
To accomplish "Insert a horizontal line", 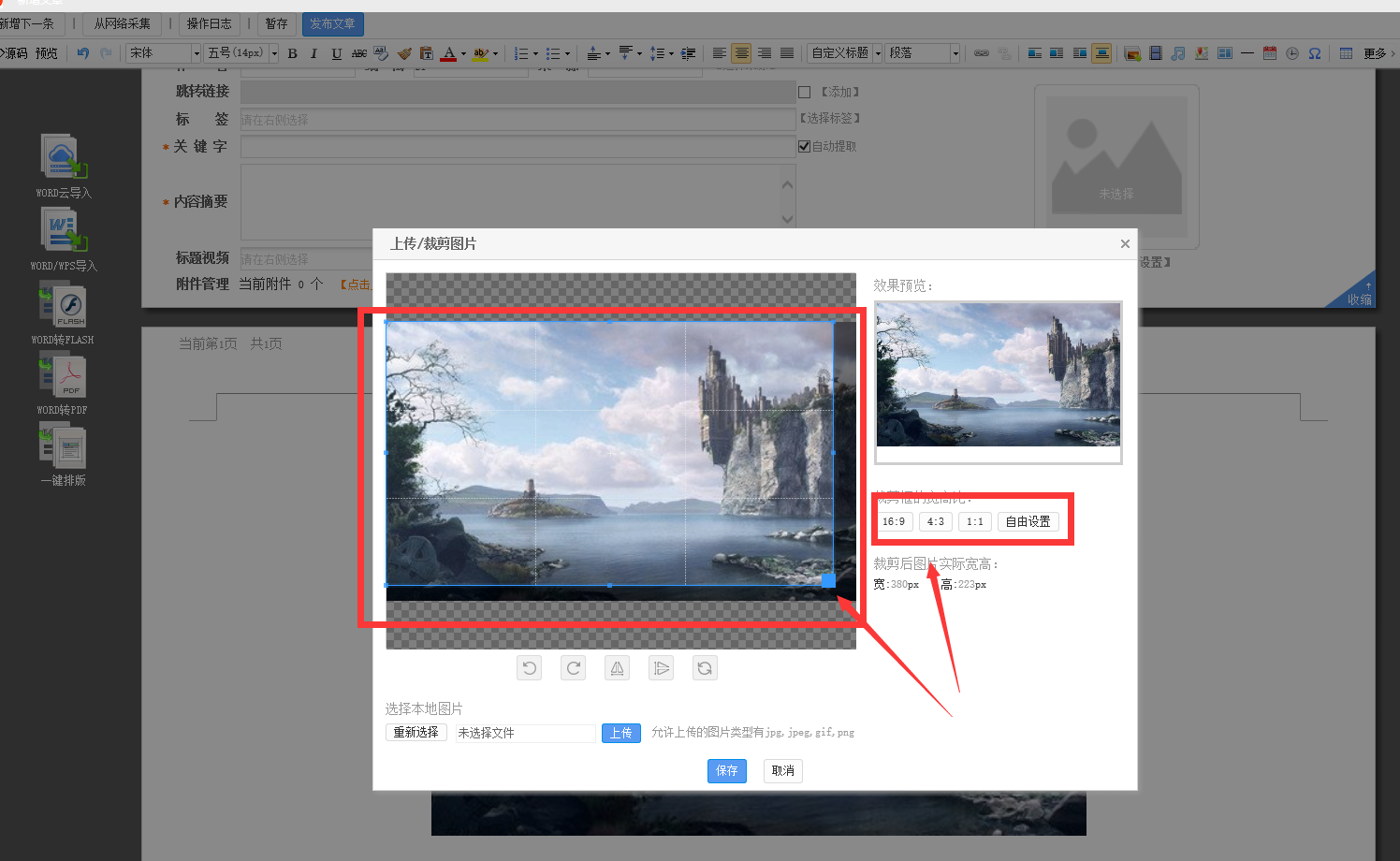I will point(1247,53).
